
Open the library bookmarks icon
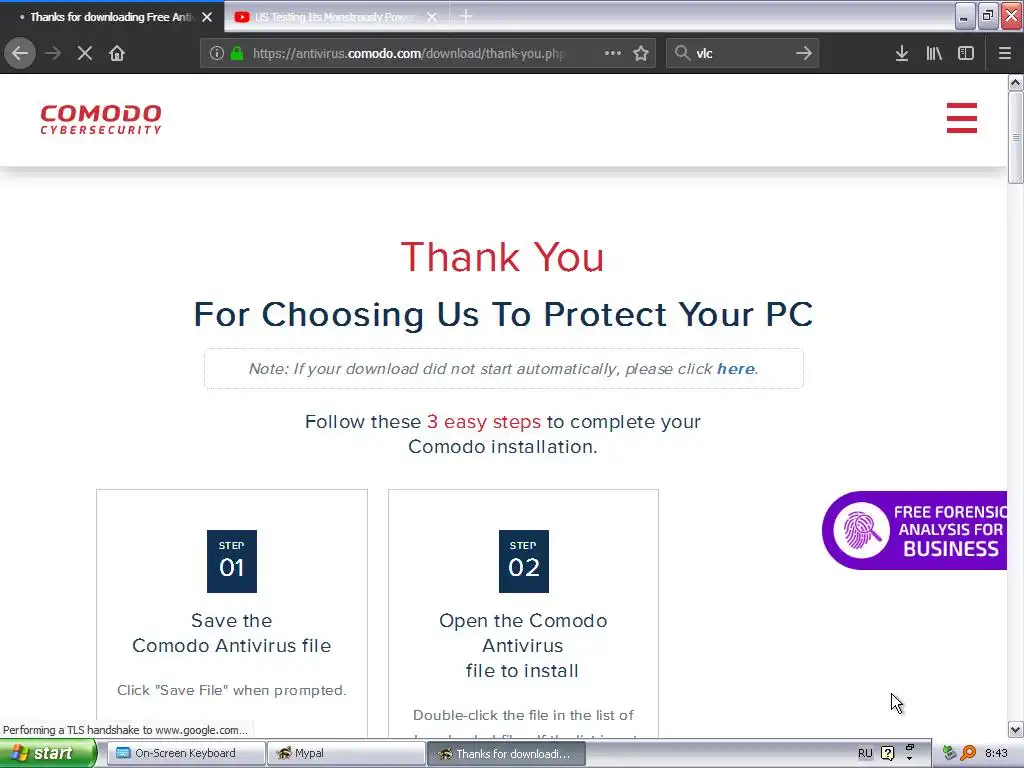click(x=934, y=53)
